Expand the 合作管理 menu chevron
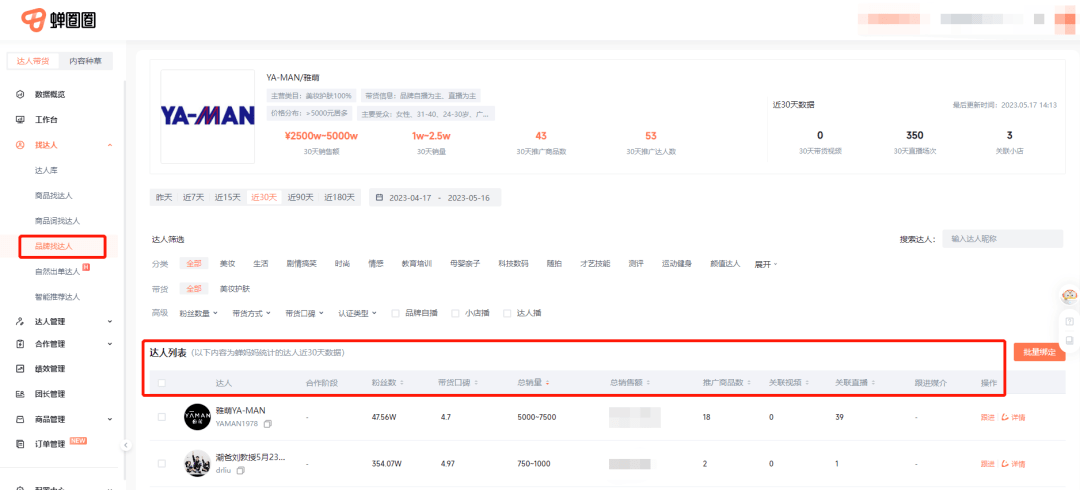Image resolution: width=1080 pixels, height=490 pixels. tap(110, 344)
